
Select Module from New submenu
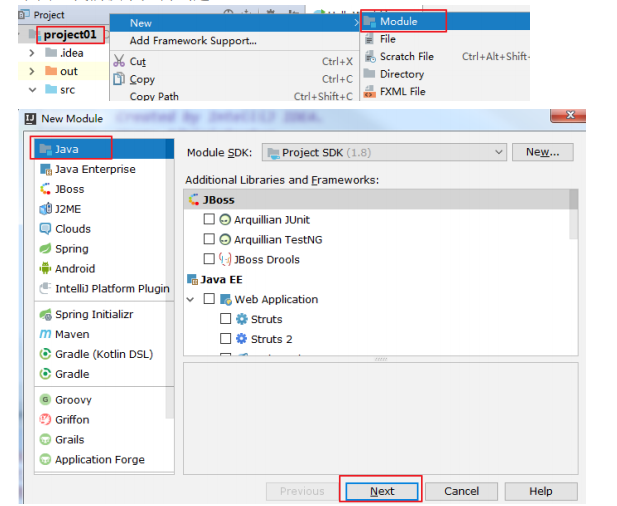point(445,21)
